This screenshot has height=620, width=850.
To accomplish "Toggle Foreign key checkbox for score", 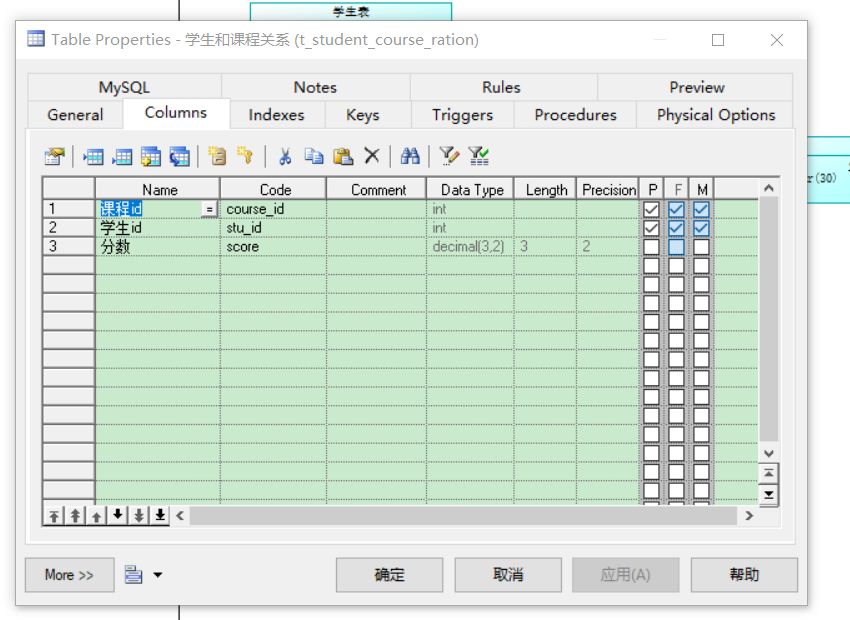I will click(x=676, y=247).
